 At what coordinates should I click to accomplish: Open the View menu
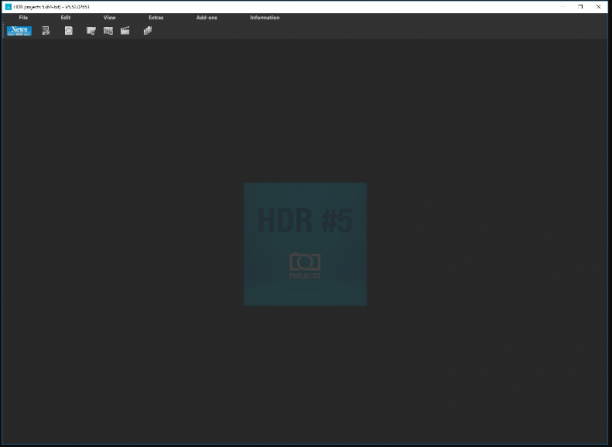(x=109, y=18)
